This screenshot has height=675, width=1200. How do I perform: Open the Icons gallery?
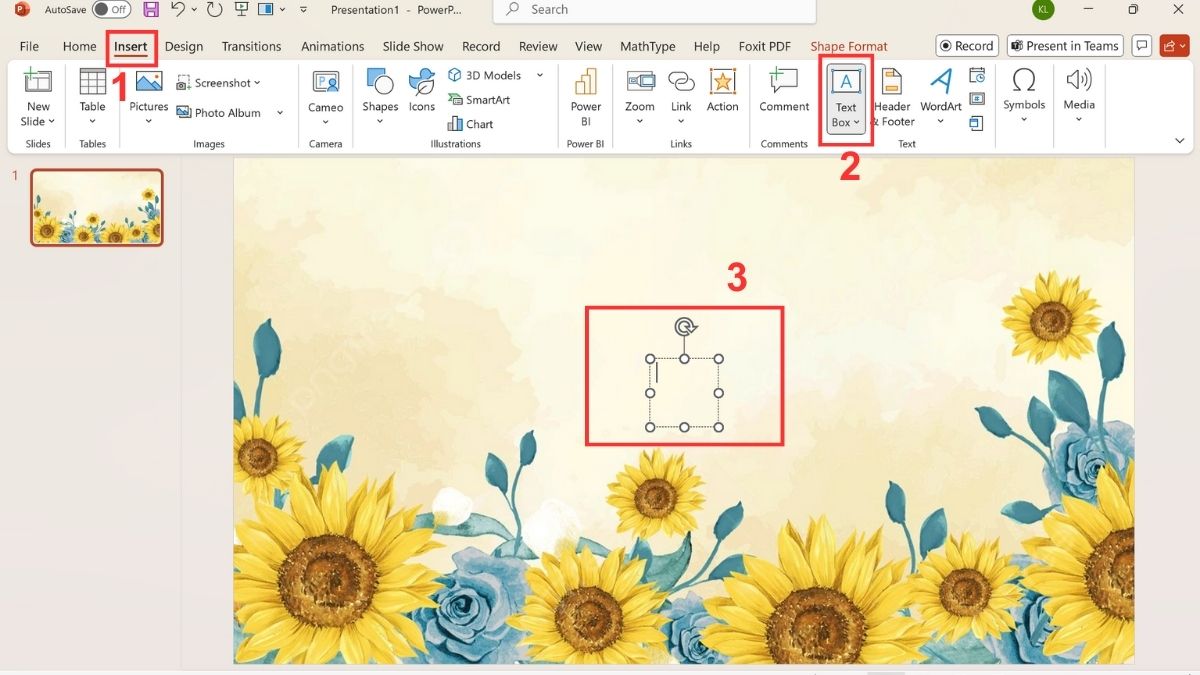pyautogui.click(x=422, y=82)
